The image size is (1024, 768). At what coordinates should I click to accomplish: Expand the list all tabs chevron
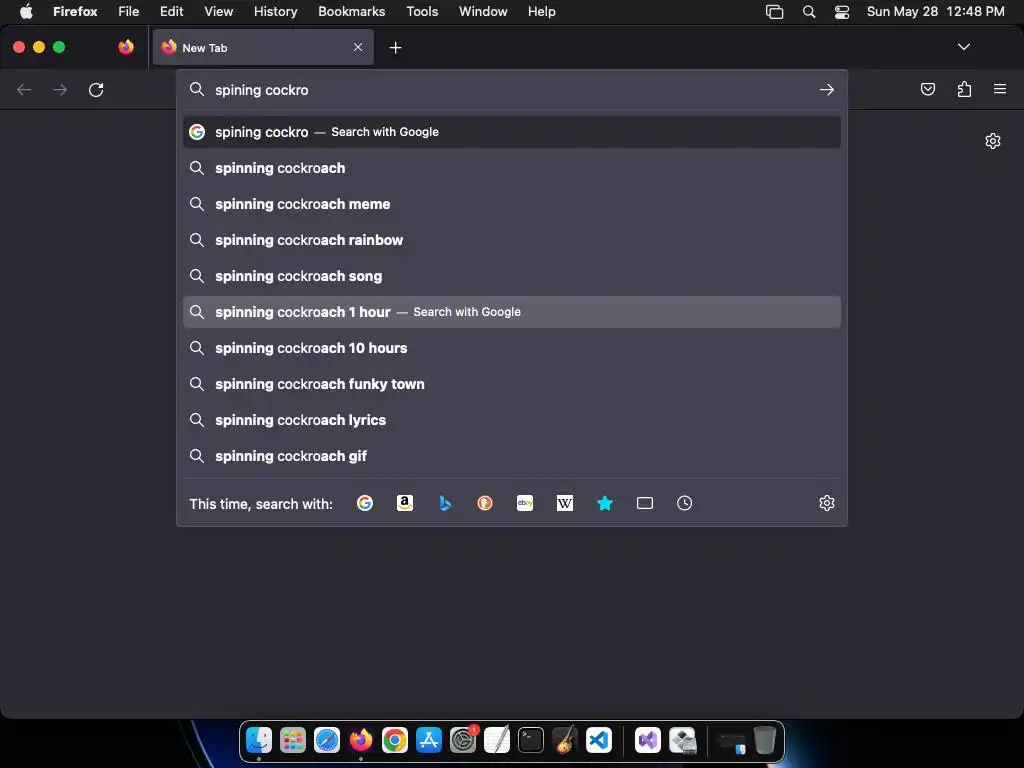[x=964, y=47]
